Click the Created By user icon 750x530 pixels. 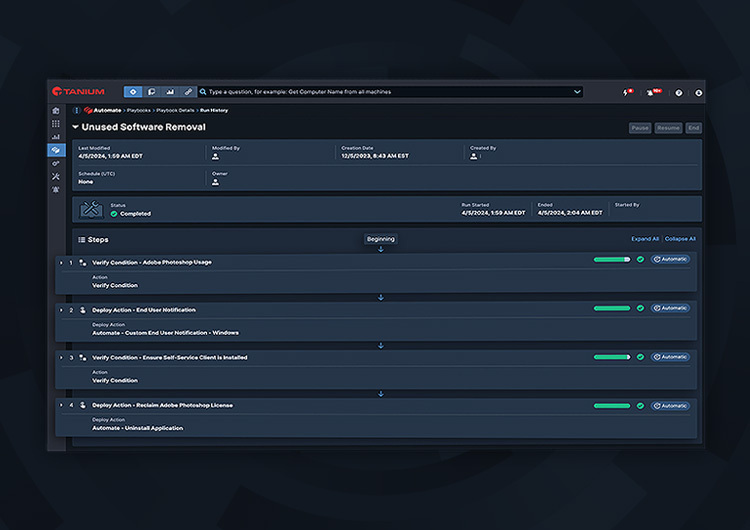pyautogui.click(x=474, y=156)
